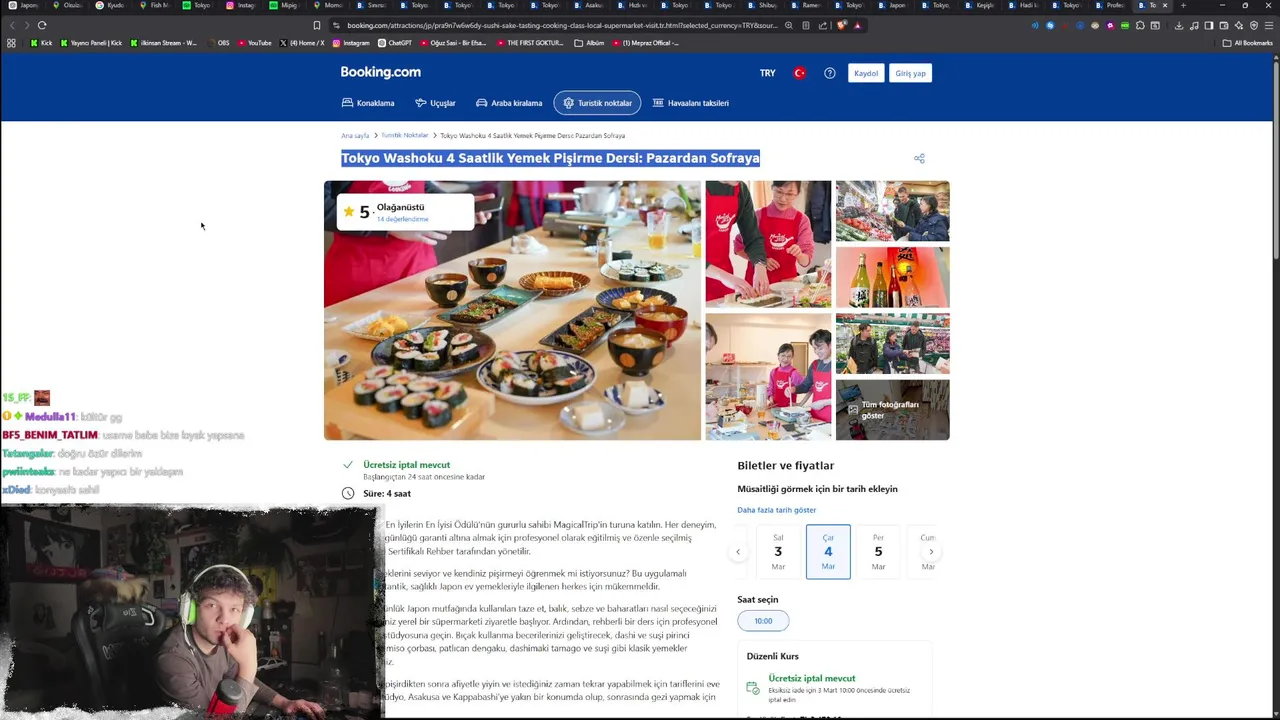Screen dimensions: 1280x720
Task: Select the 10:00 time slot
Action: pos(763,621)
